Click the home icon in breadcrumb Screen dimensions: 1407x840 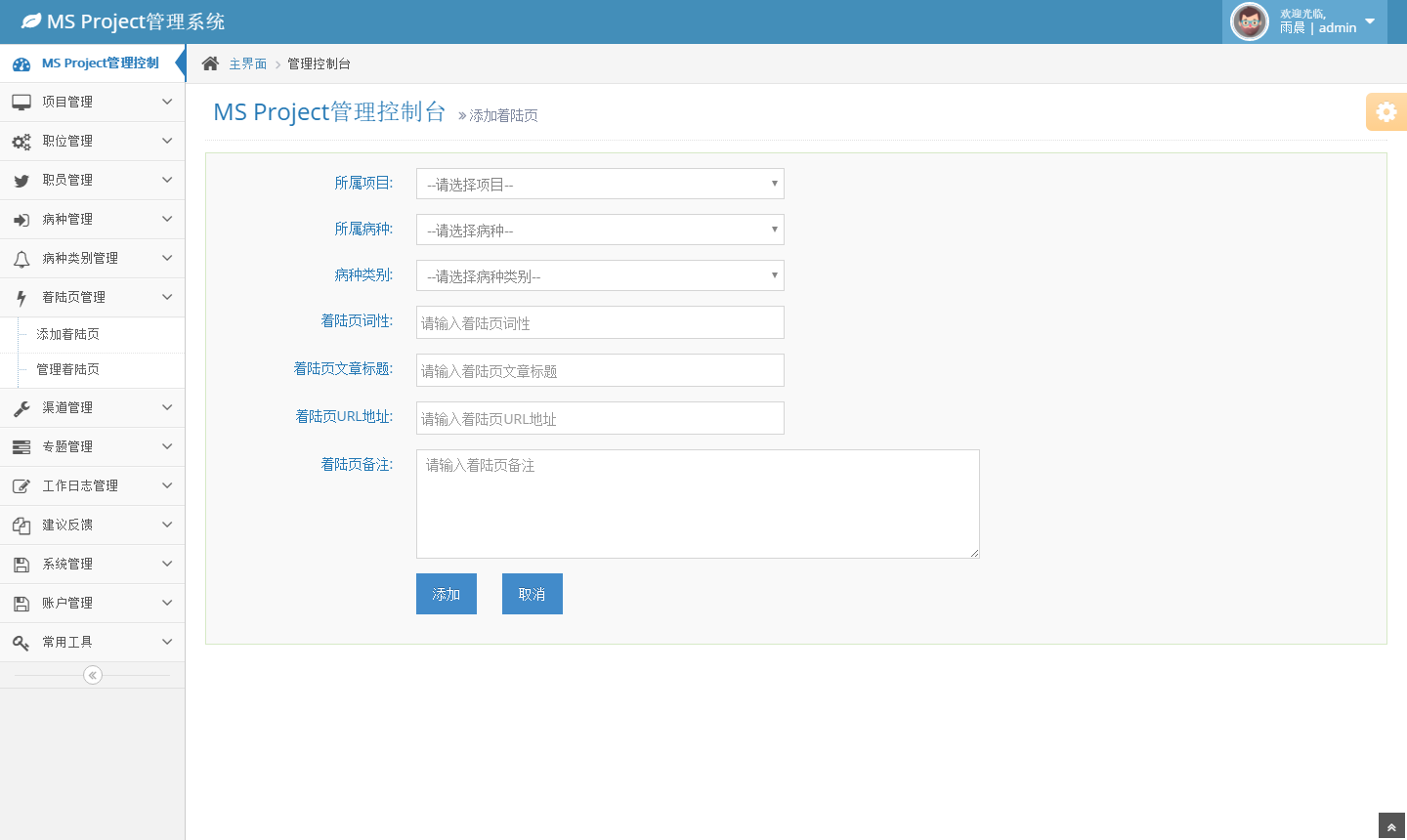(210, 63)
